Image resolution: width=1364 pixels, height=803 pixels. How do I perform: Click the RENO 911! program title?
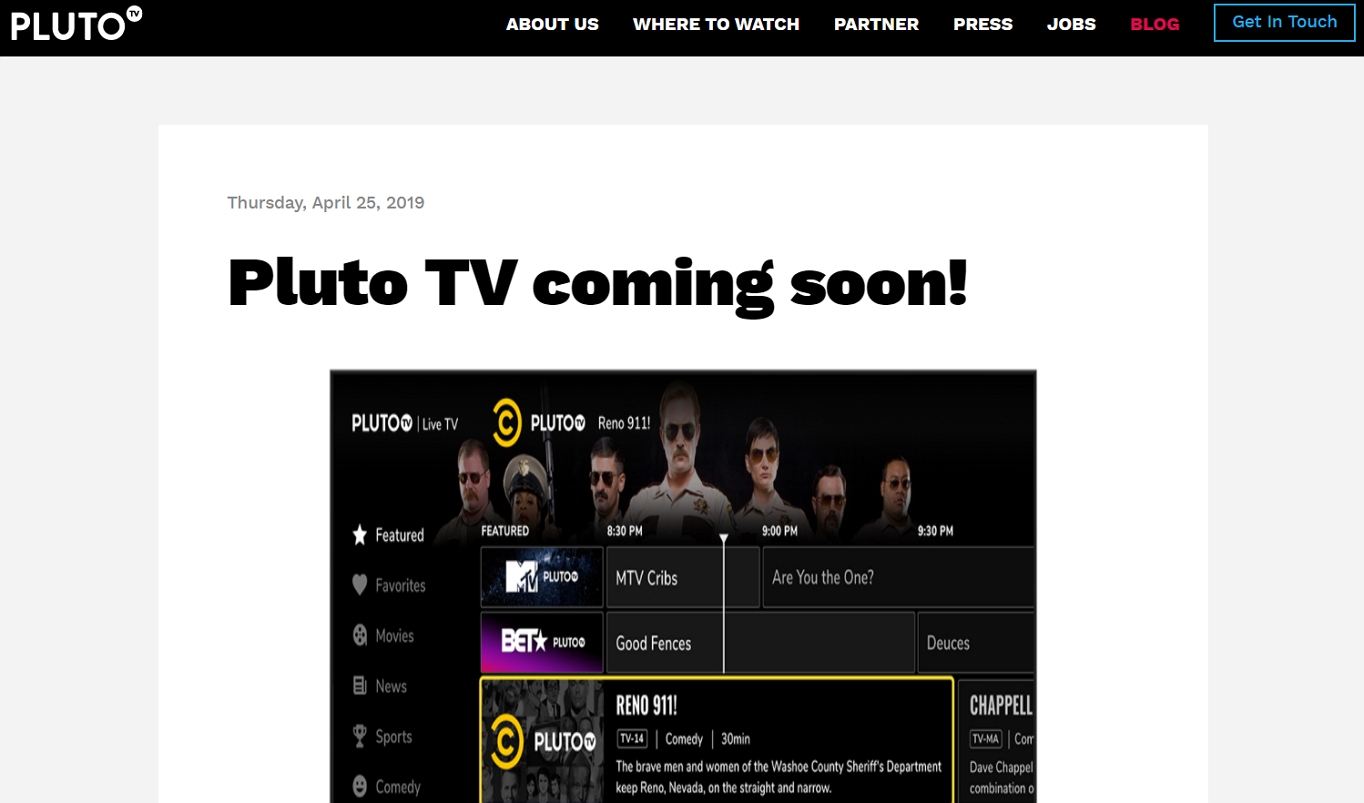[647, 705]
